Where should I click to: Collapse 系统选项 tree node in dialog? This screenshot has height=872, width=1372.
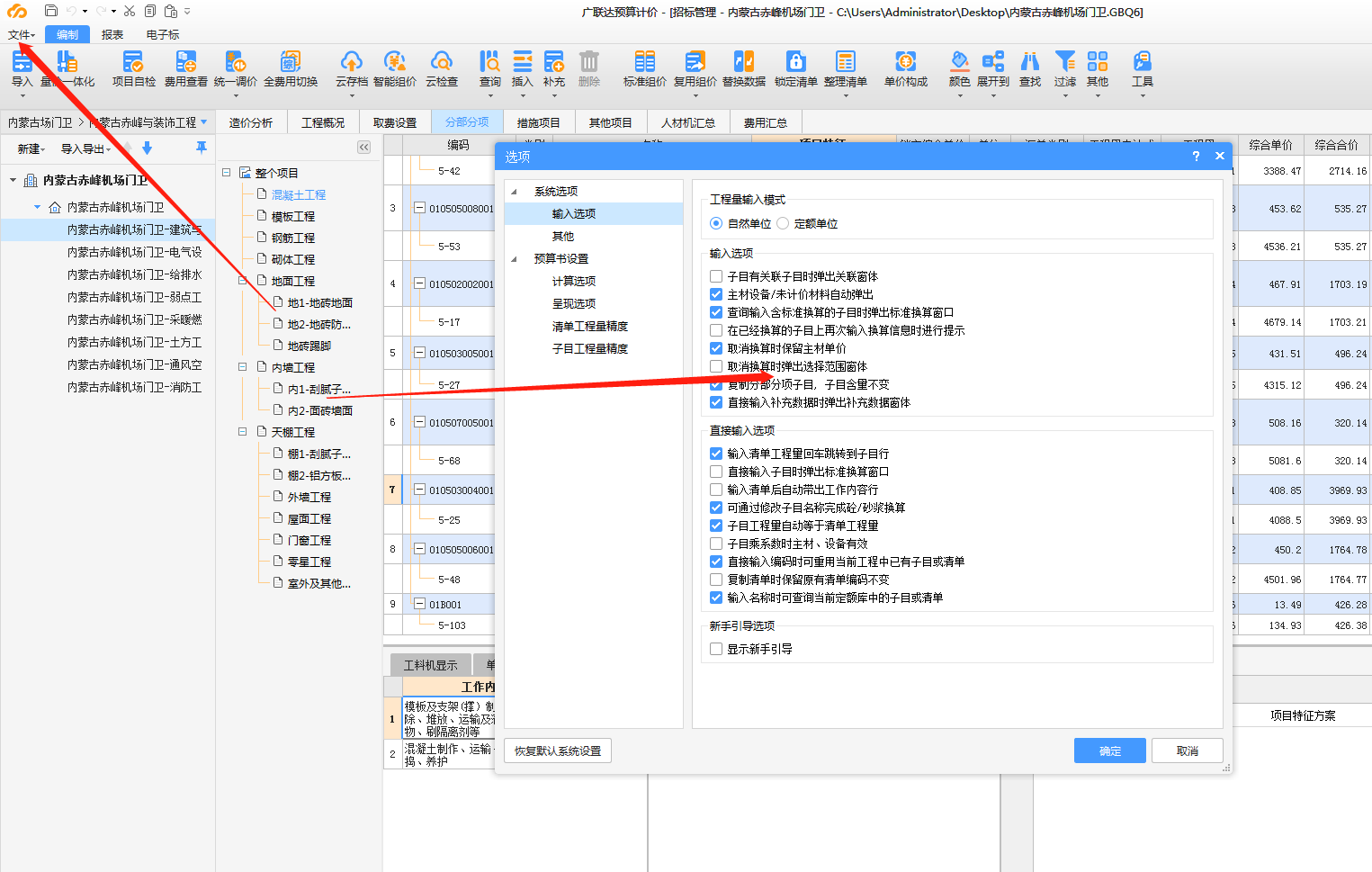click(x=515, y=192)
